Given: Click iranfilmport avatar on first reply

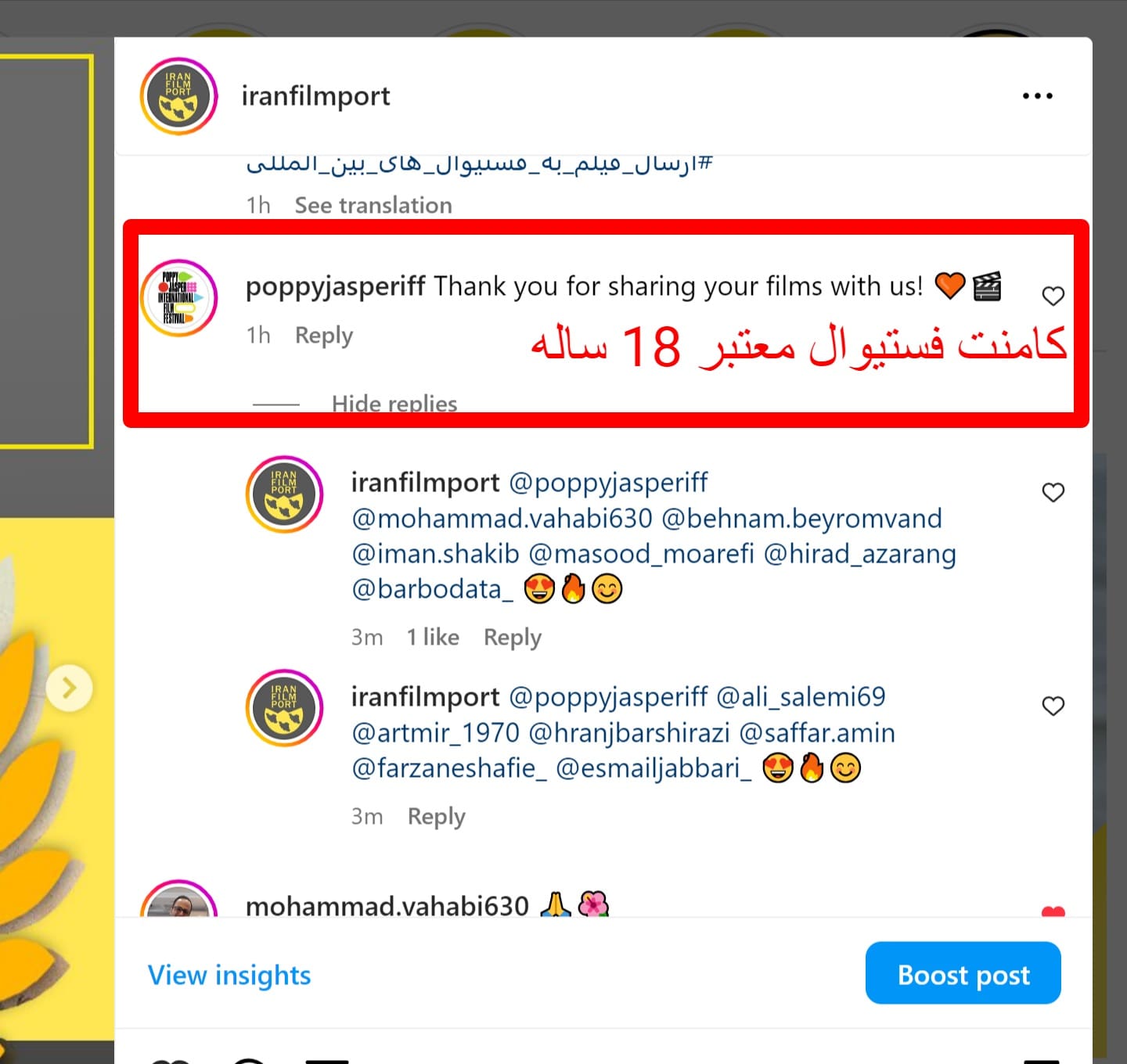Looking at the screenshot, I should point(284,494).
